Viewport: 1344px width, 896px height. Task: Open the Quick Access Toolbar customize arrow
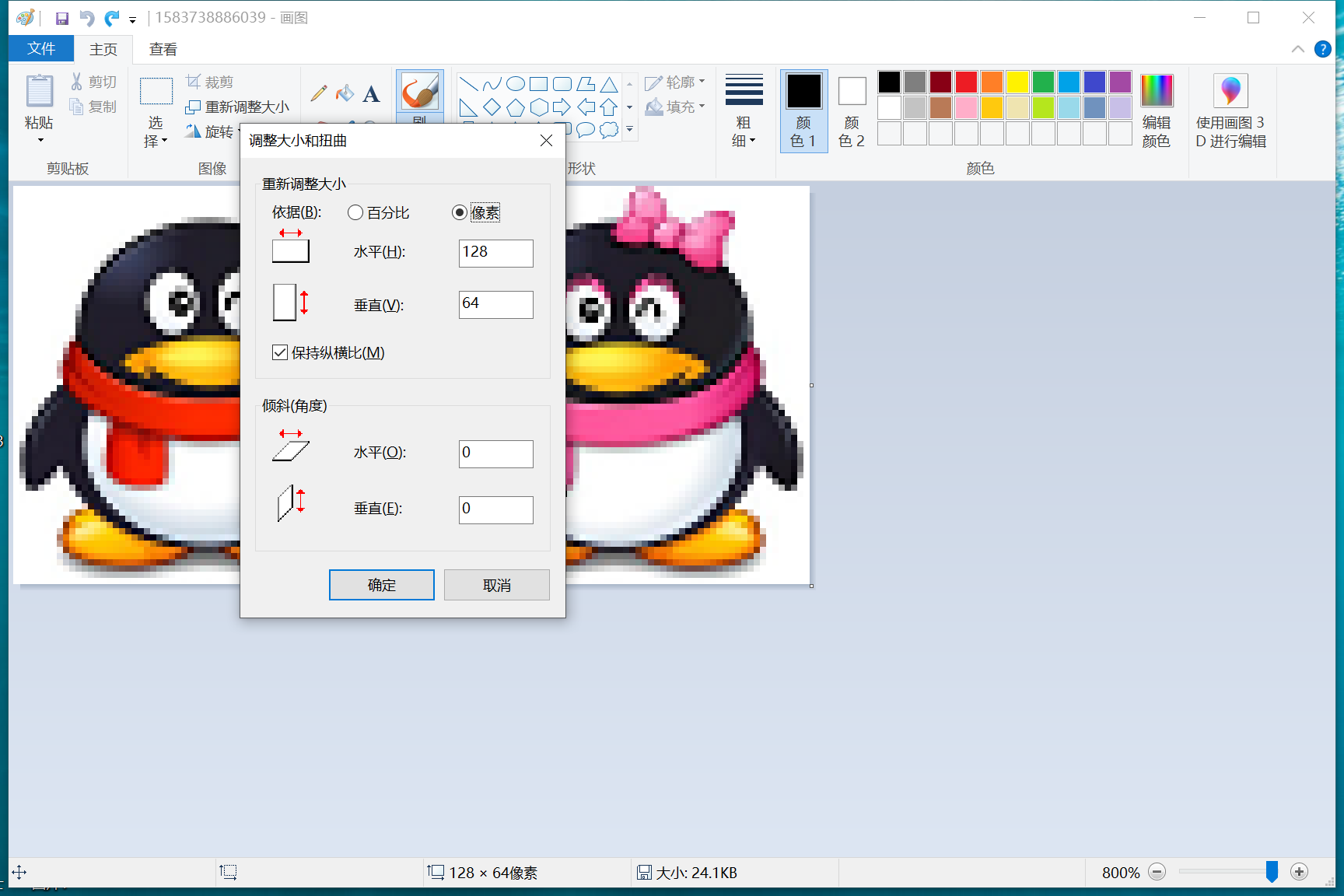click(133, 19)
